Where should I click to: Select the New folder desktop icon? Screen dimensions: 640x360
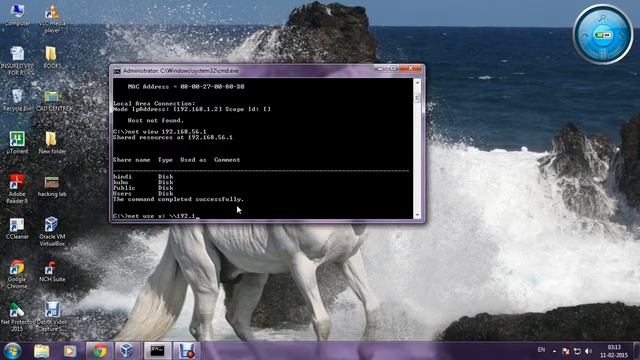(52, 143)
